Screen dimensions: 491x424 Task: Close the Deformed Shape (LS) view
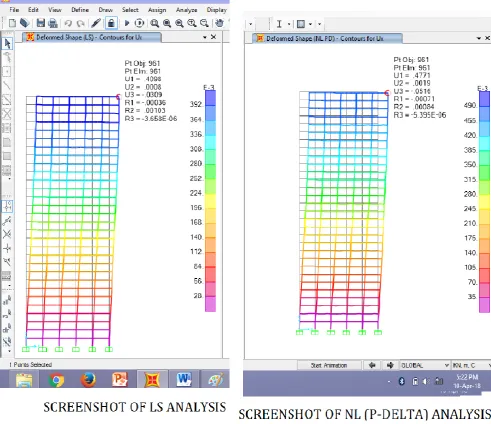214,37
